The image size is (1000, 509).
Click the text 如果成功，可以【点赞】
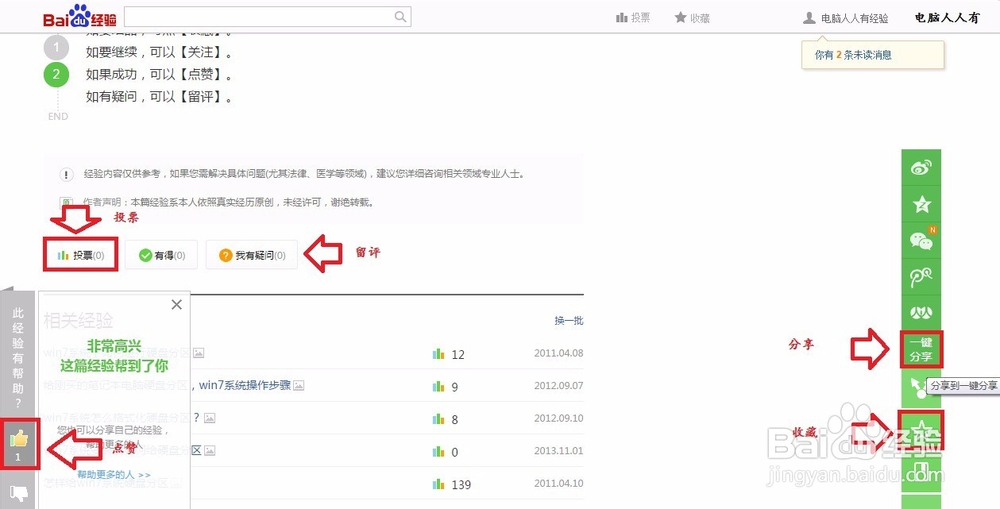pos(159,75)
